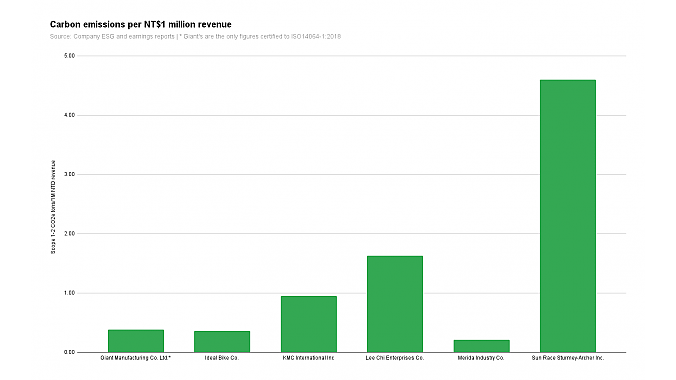Click the 'Sun Race Sturmey-Archer Inc.' axis label
The image size is (676, 380).
pyautogui.click(x=568, y=358)
